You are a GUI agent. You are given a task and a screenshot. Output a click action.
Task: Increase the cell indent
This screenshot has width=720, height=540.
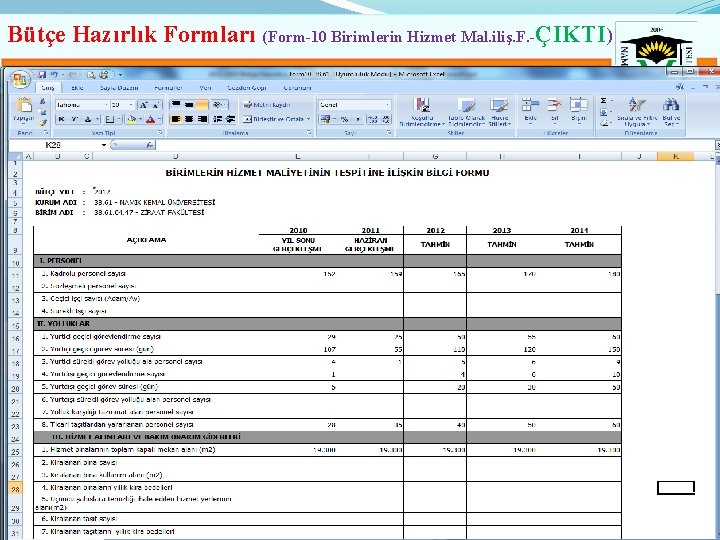click(231, 119)
